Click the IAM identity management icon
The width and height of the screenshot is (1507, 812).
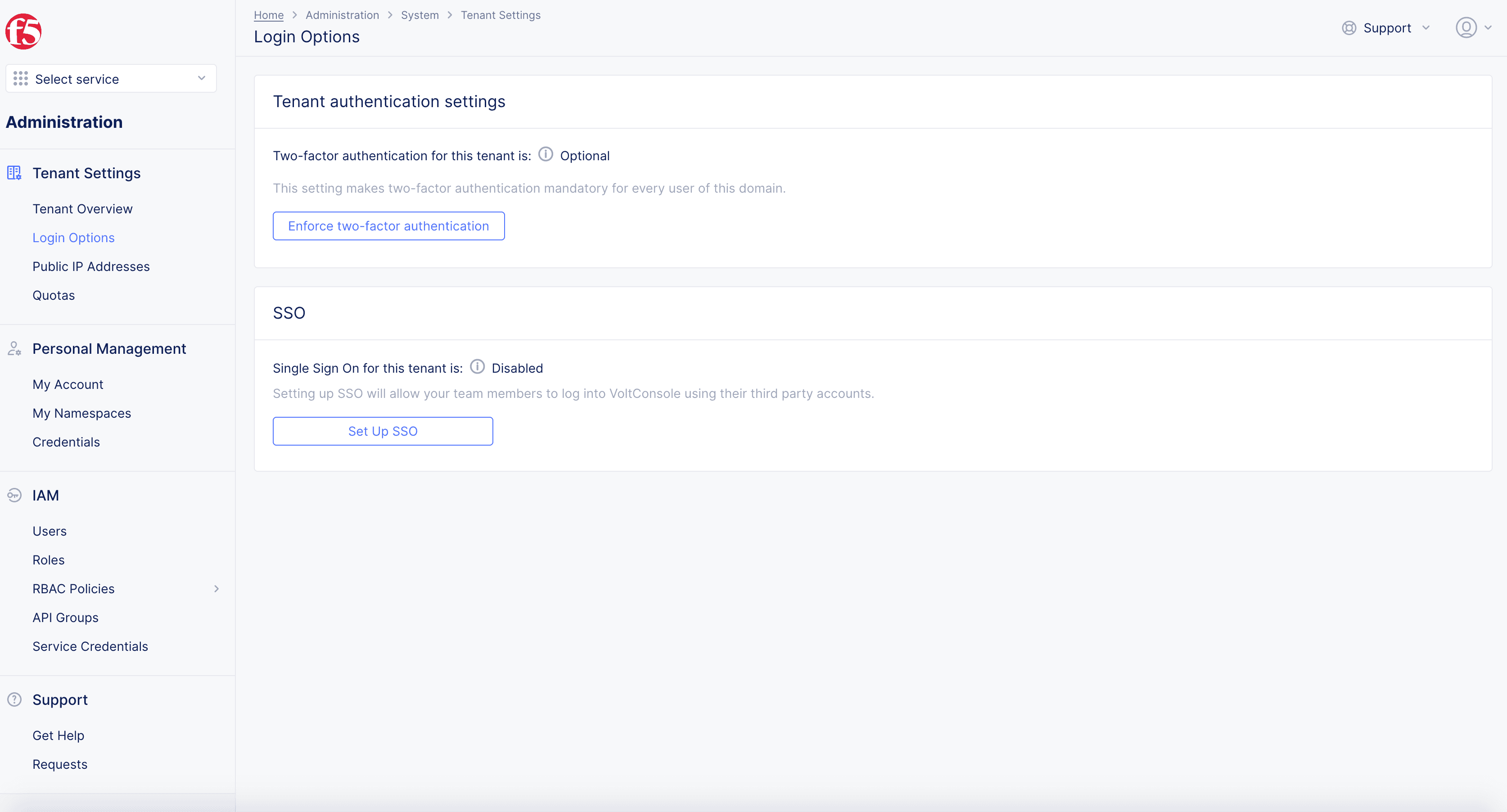pyautogui.click(x=14, y=495)
